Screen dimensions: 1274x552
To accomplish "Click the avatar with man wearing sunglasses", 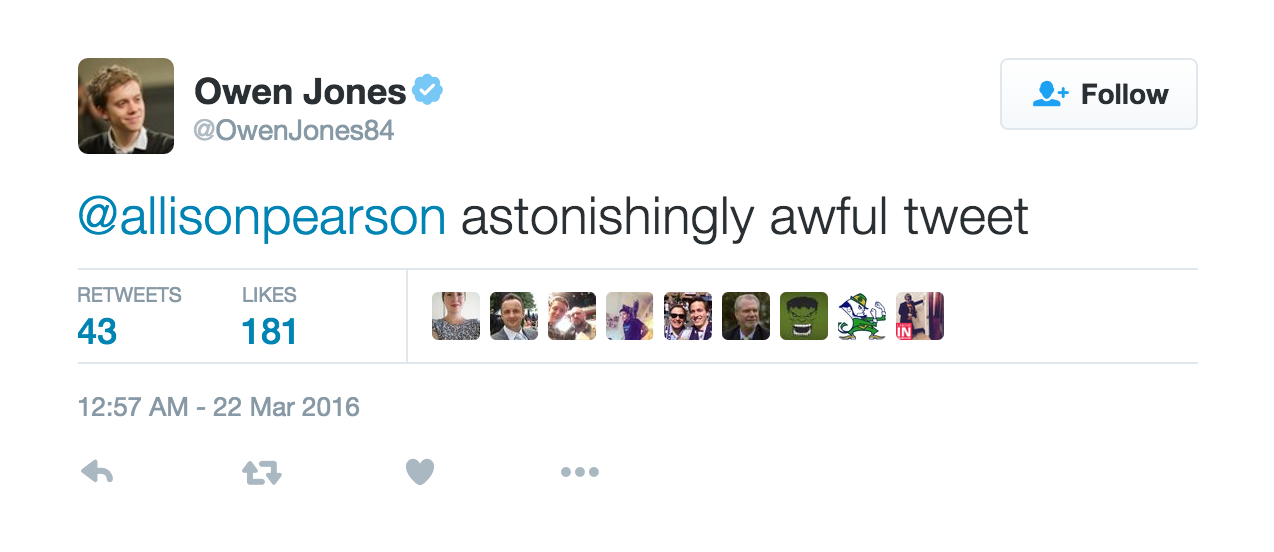I will pyautogui.click(x=688, y=316).
